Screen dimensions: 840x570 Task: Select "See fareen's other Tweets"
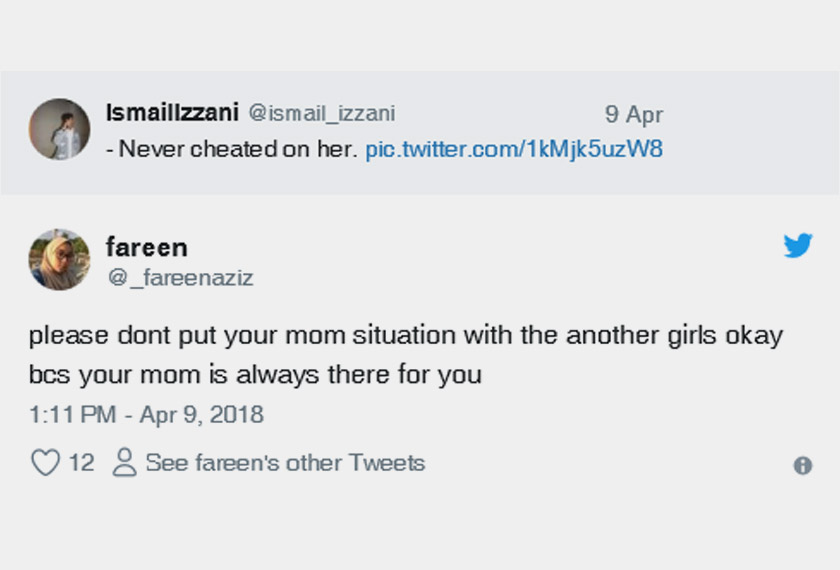pos(285,463)
